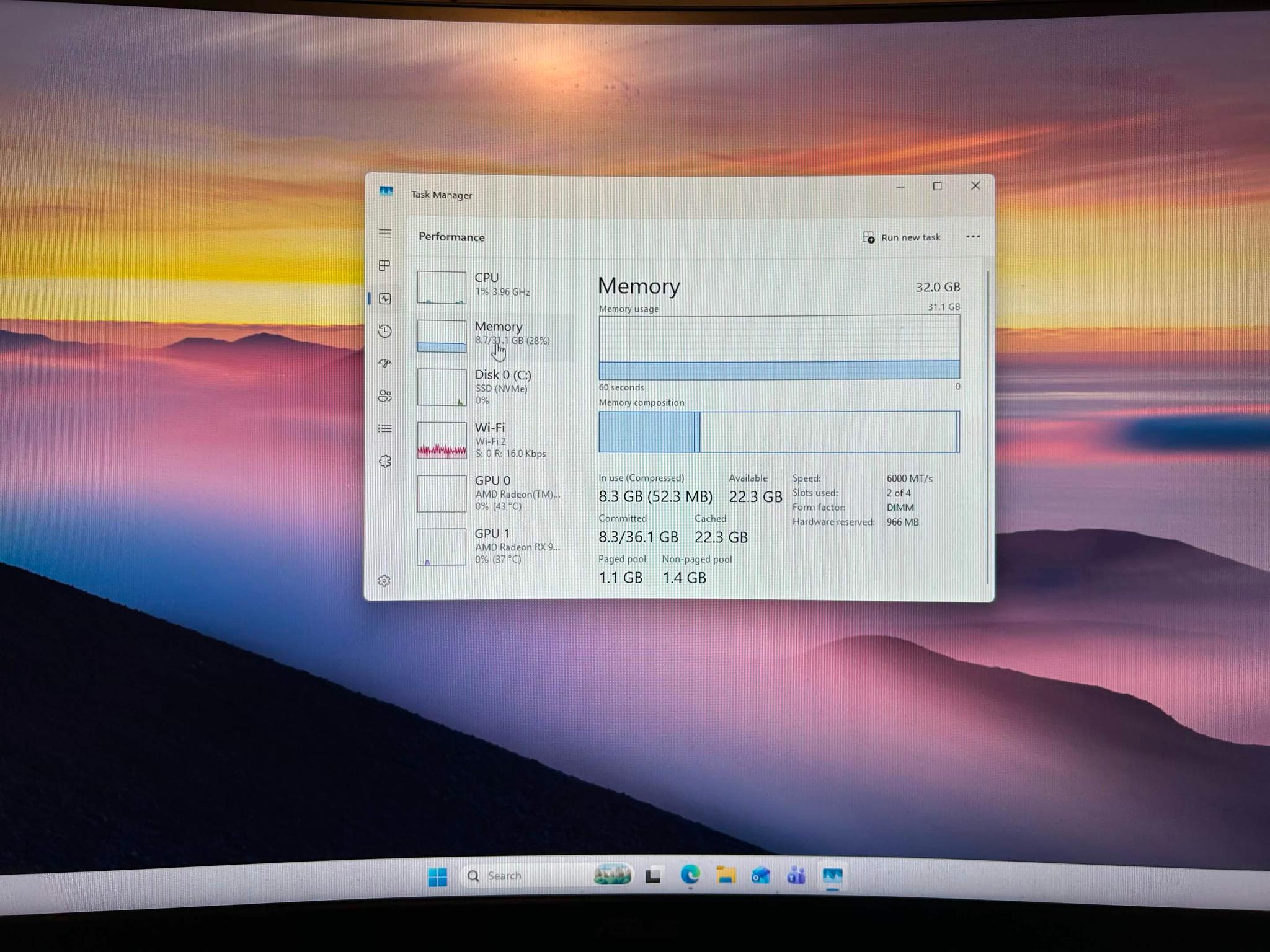Click the '2 of 4' slots used value
This screenshot has height=952, width=1270.
[899, 493]
